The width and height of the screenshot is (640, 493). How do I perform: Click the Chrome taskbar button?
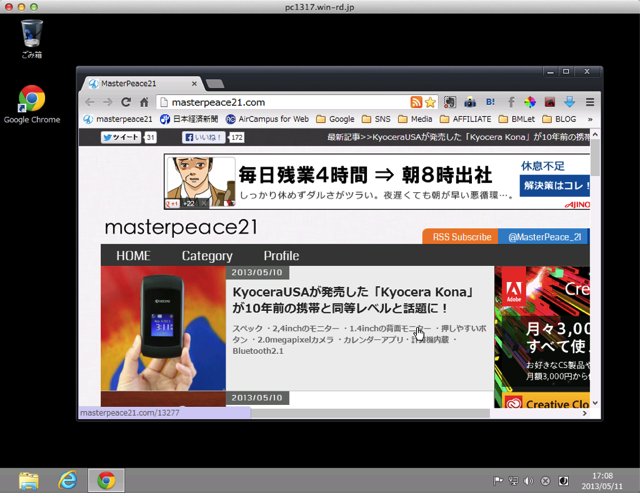click(106, 480)
